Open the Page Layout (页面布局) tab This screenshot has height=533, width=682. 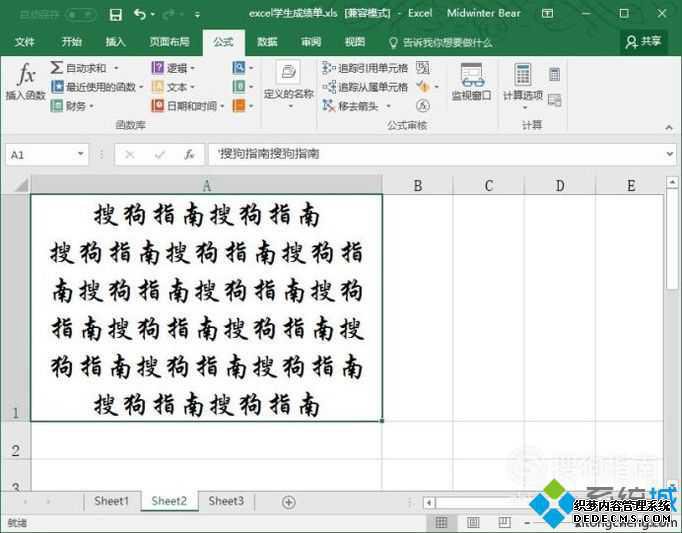click(x=169, y=42)
